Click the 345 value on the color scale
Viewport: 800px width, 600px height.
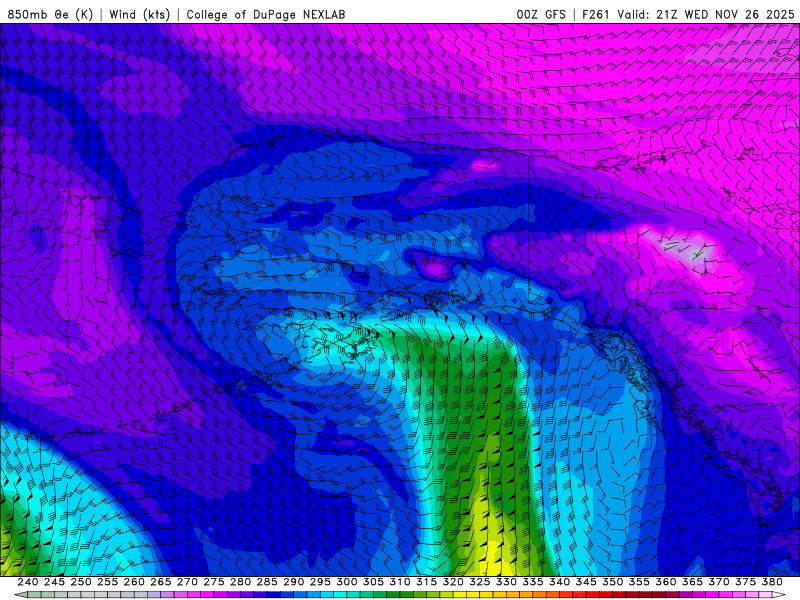click(586, 582)
